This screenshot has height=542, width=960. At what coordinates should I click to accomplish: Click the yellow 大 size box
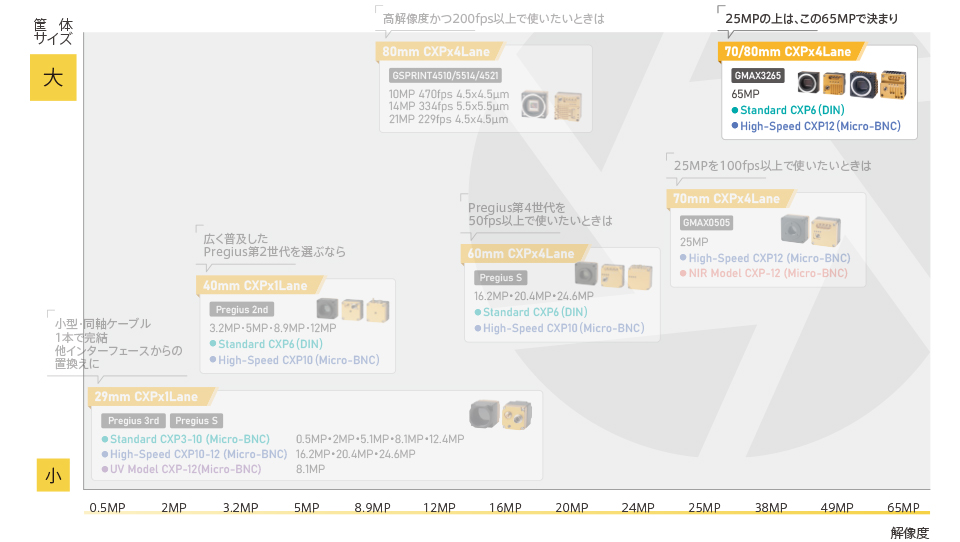click(53, 79)
